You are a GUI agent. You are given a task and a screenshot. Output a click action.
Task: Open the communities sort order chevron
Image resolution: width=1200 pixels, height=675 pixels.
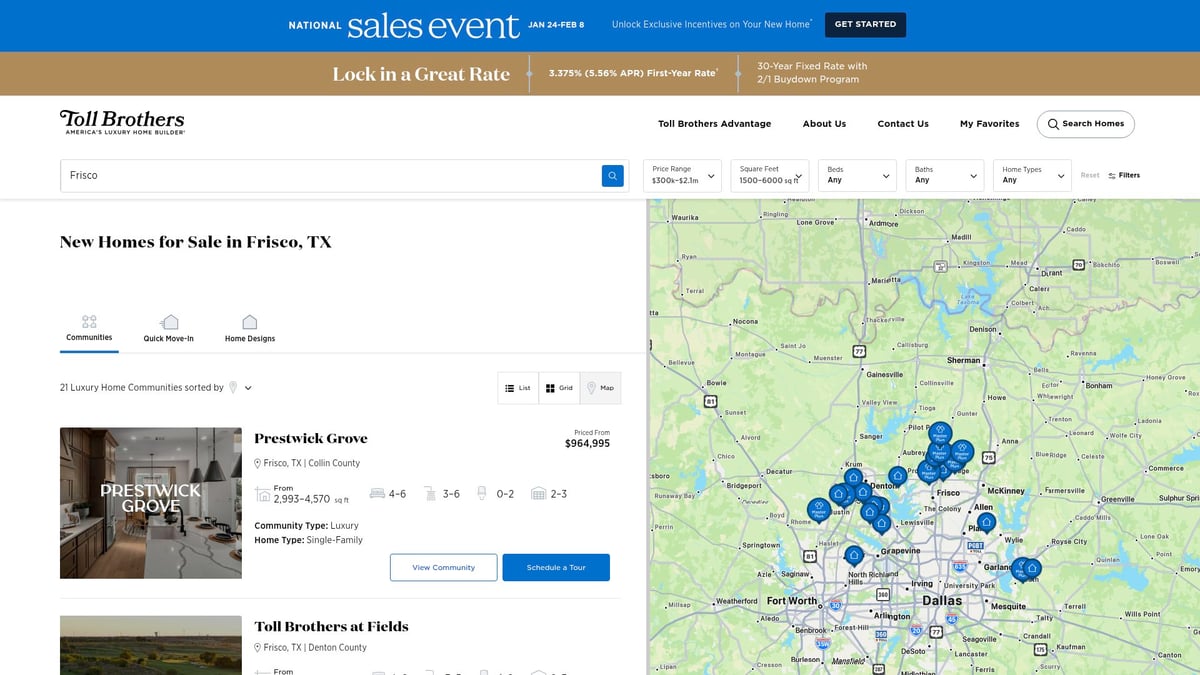[x=247, y=387]
